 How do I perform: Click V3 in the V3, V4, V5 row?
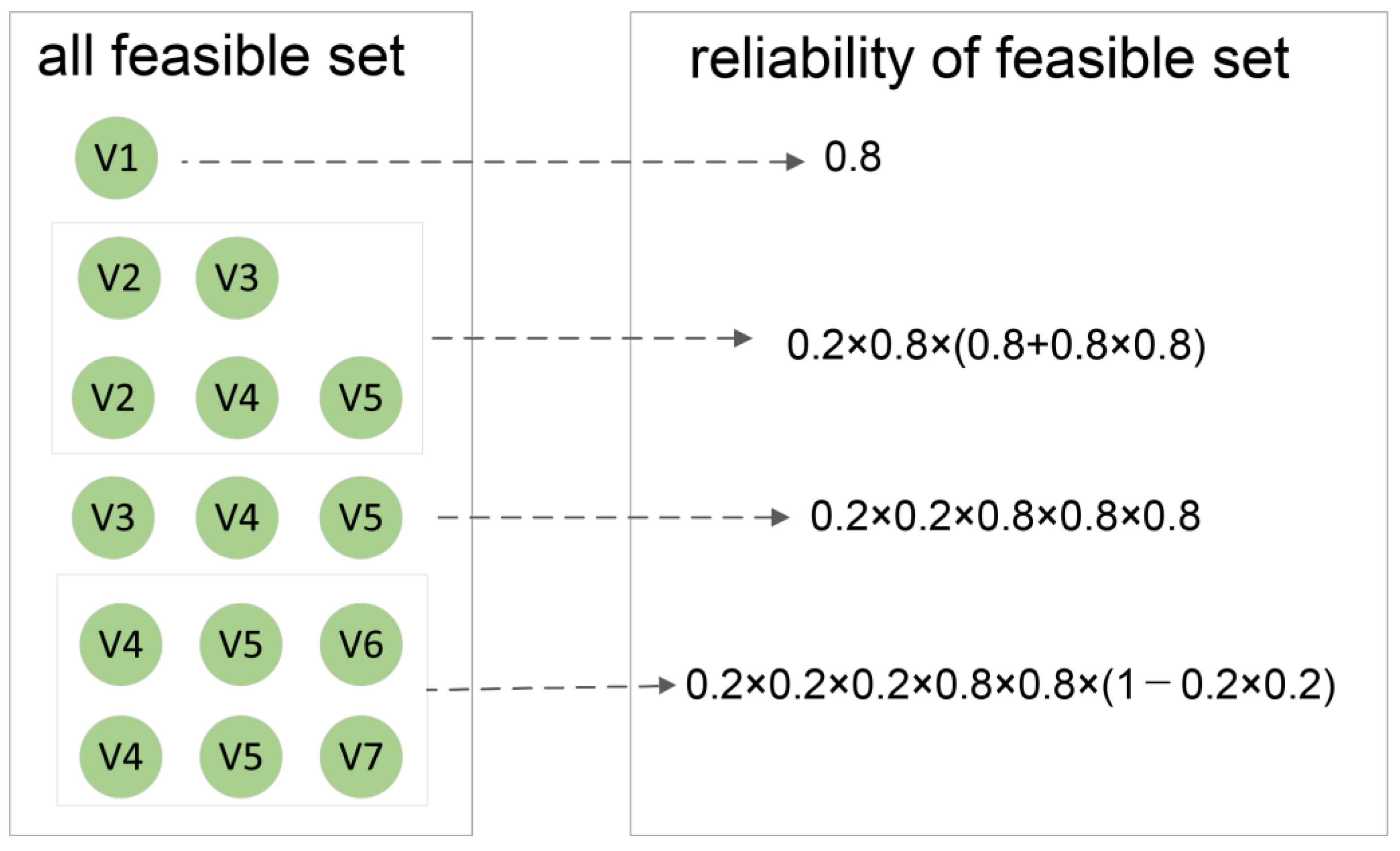point(113,517)
